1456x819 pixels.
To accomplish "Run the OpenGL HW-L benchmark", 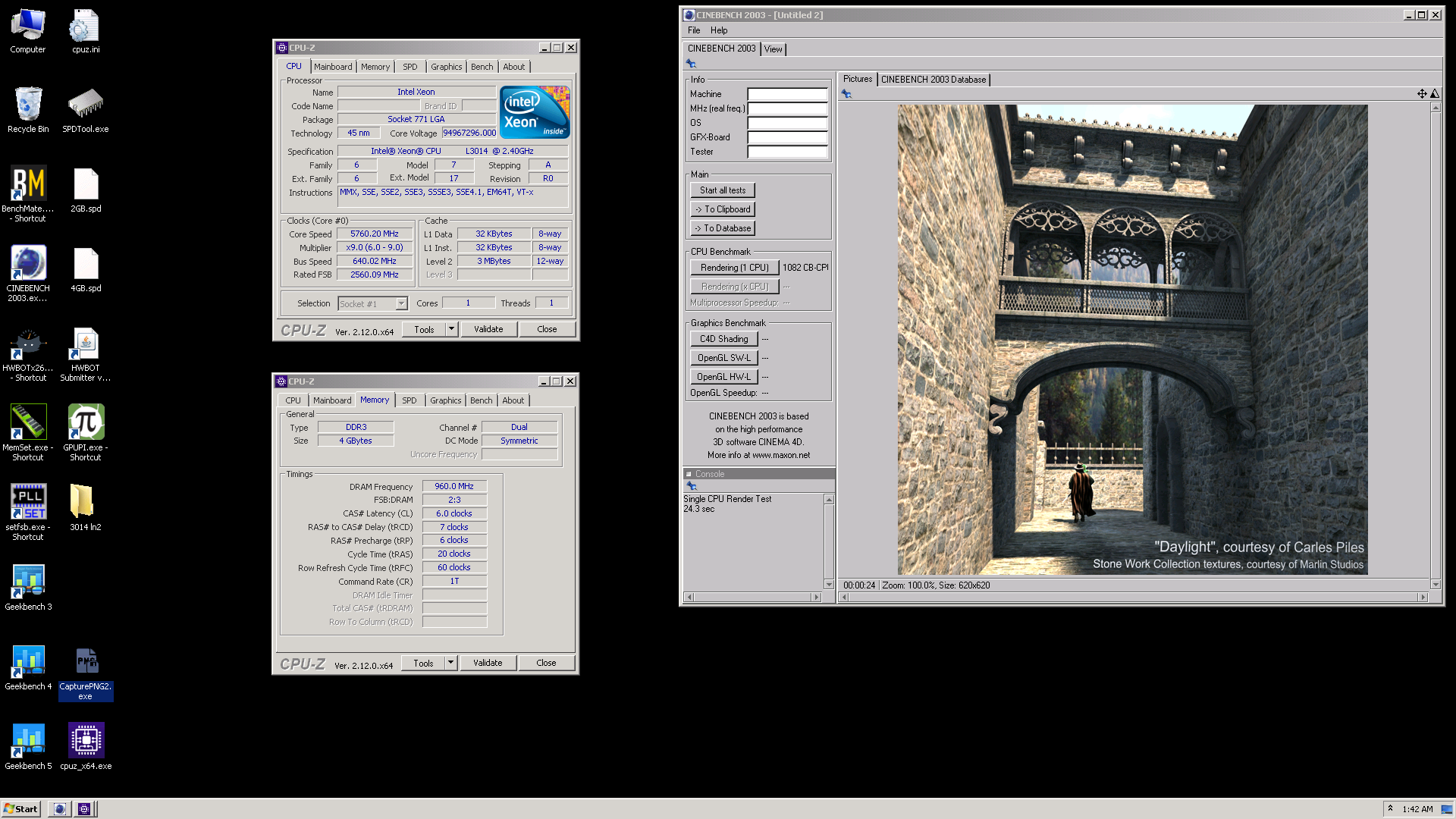I will [x=724, y=377].
